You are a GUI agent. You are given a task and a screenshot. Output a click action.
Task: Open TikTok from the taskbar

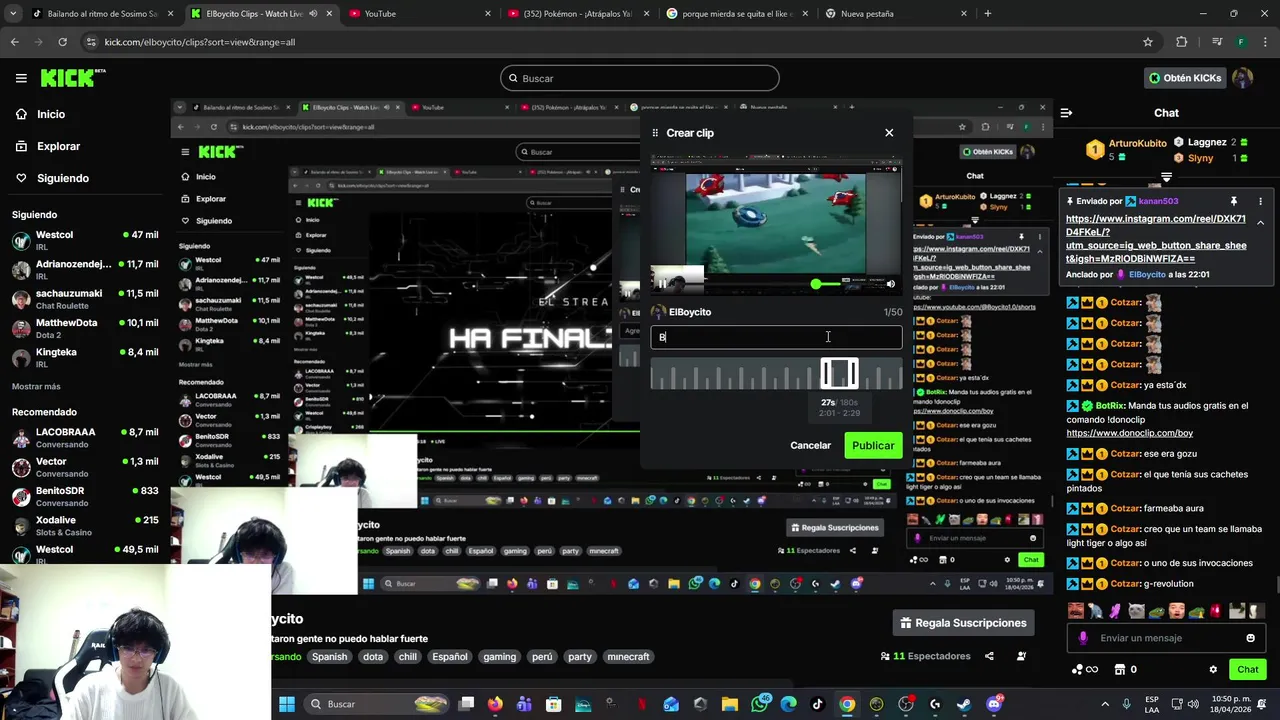[x=817, y=704]
